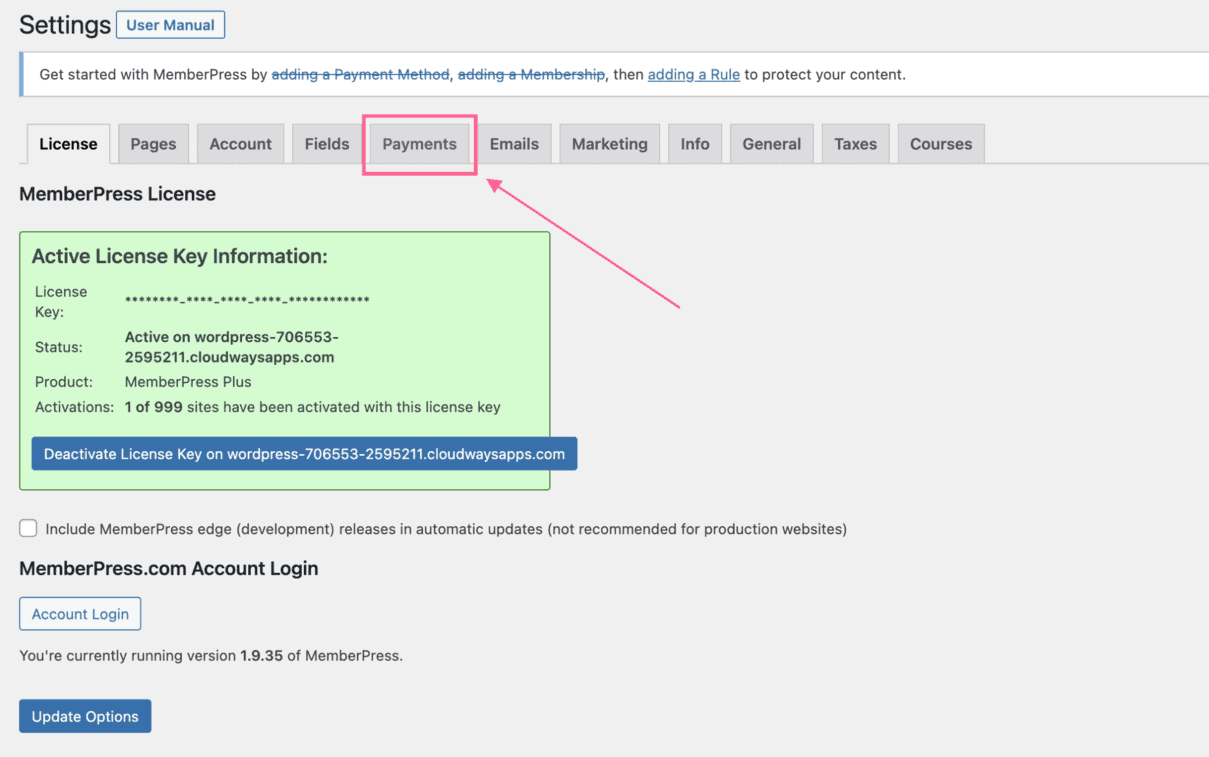The width and height of the screenshot is (1209, 757).
Task: Click the 'Active on wordpress-706553' status text
Action: click(232, 347)
